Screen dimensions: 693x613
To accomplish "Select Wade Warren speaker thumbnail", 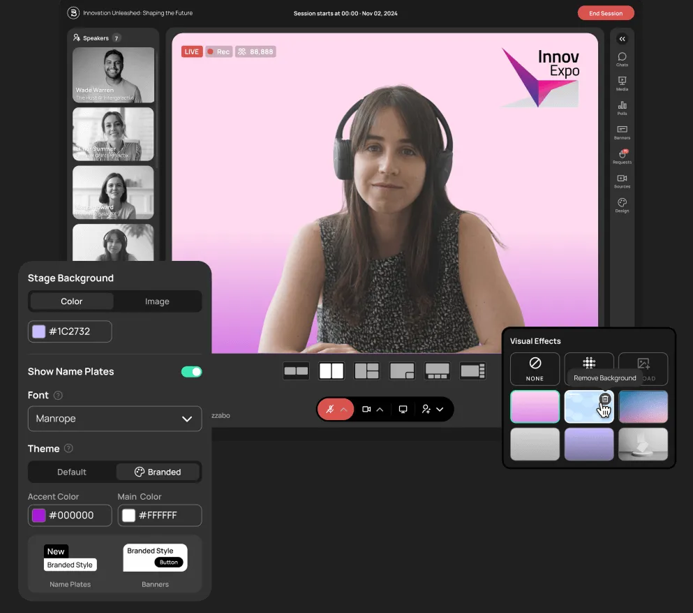I will tap(113, 75).
